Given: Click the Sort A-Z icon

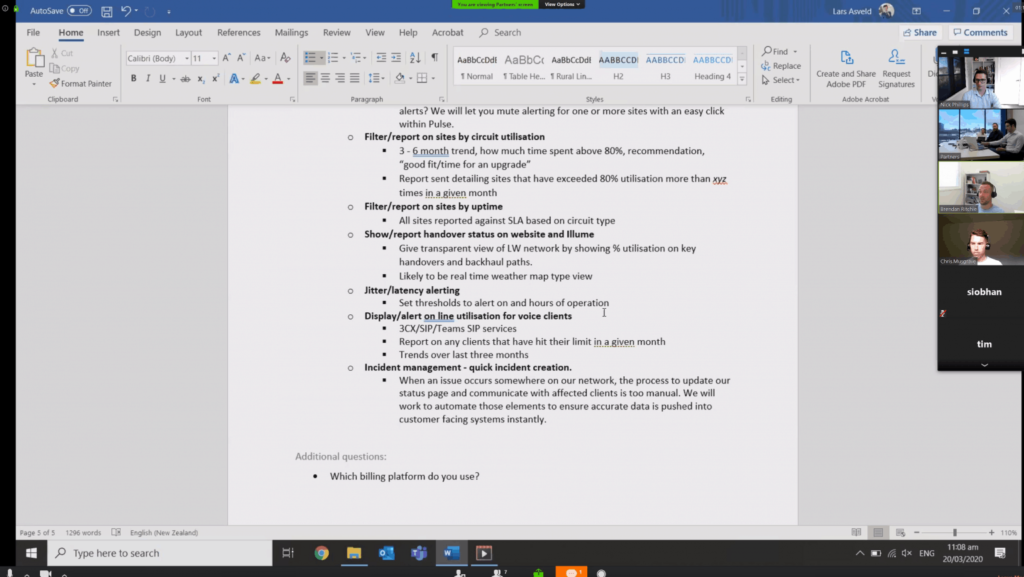Looking at the screenshot, I should (x=416, y=58).
